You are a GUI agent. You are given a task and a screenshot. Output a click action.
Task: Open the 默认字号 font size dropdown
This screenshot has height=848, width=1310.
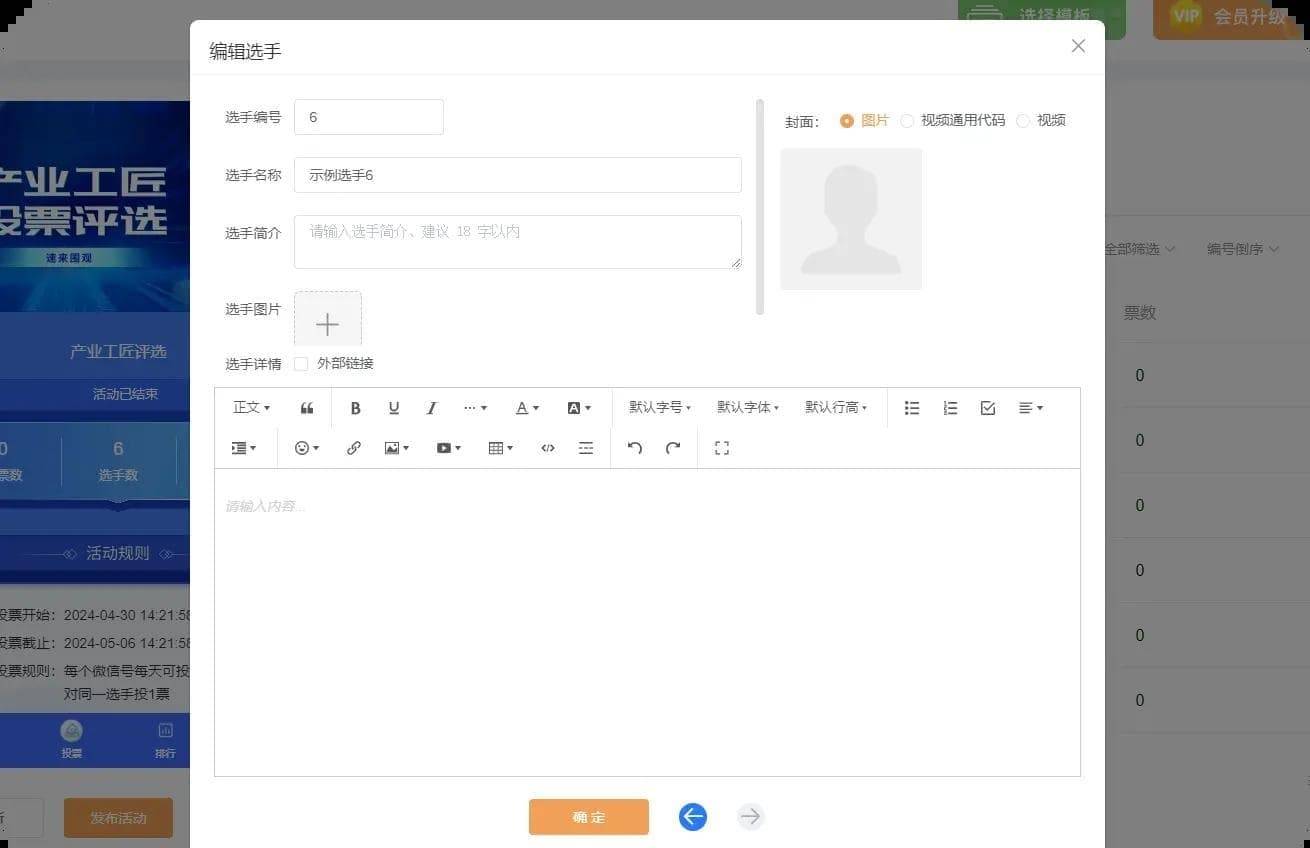[x=660, y=408]
